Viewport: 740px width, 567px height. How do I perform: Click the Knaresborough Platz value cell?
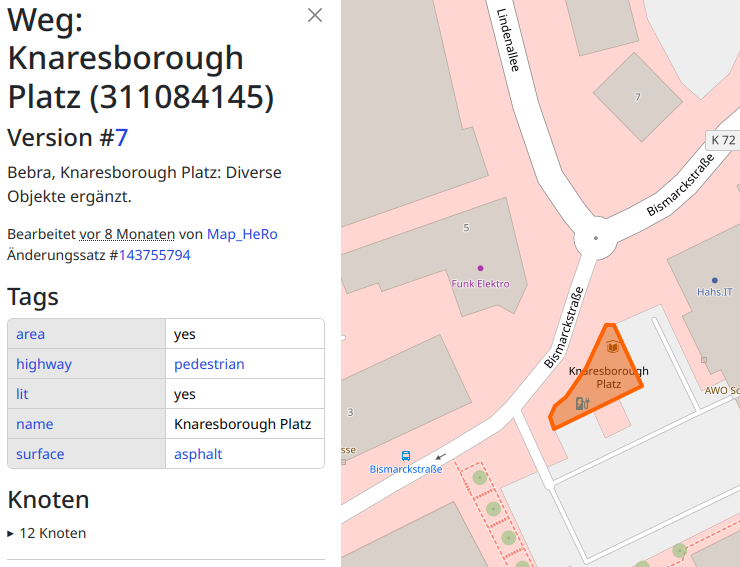click(x=245, y=424)
